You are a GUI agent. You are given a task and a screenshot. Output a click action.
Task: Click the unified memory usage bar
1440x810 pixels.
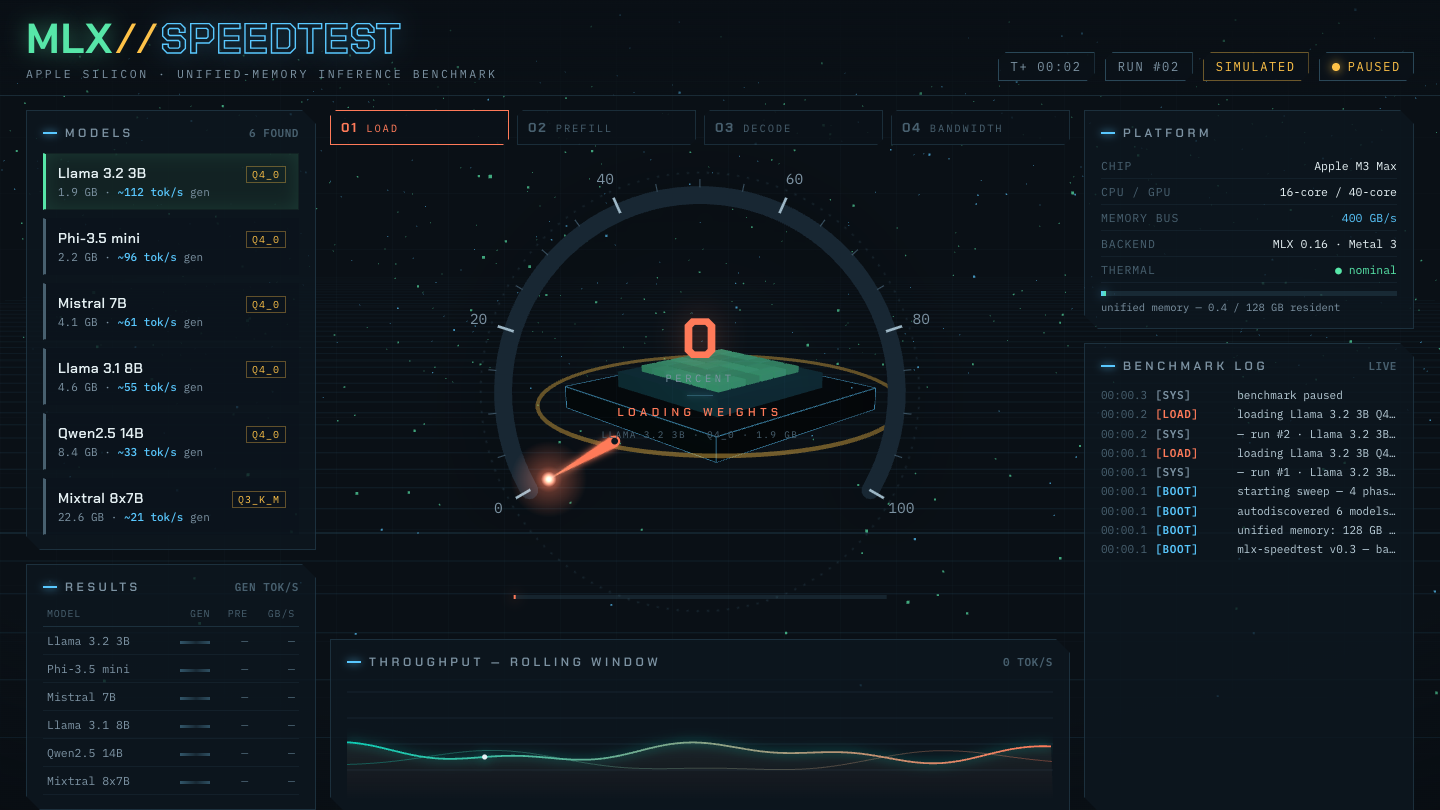tap(1249, 293)
